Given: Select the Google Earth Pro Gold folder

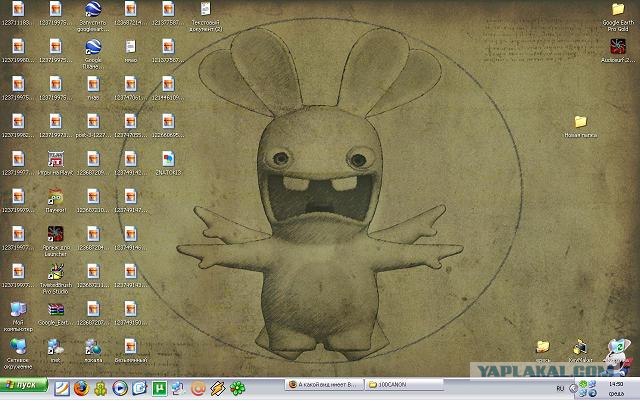Looking at the screenshot, I should click(x=618, y=16).
